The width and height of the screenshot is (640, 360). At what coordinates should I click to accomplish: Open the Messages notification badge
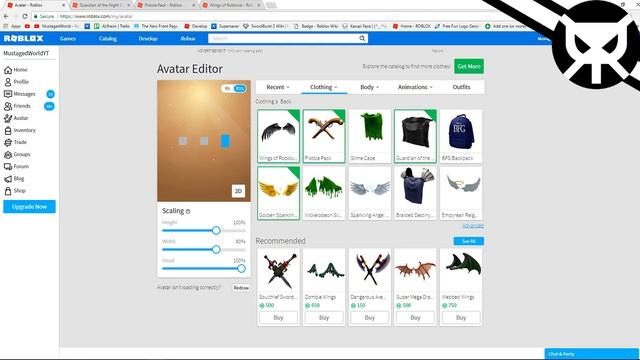coord(50,94)
